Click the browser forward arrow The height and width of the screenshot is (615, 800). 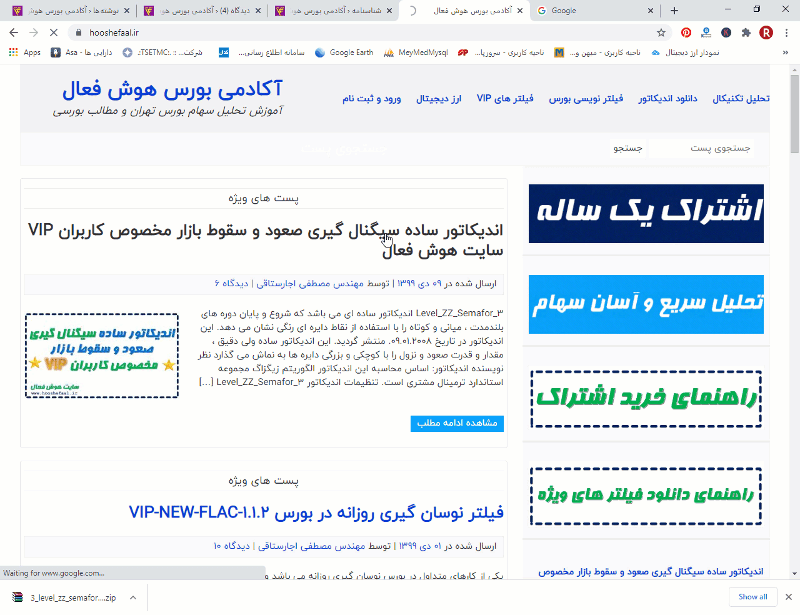point(34,33)
